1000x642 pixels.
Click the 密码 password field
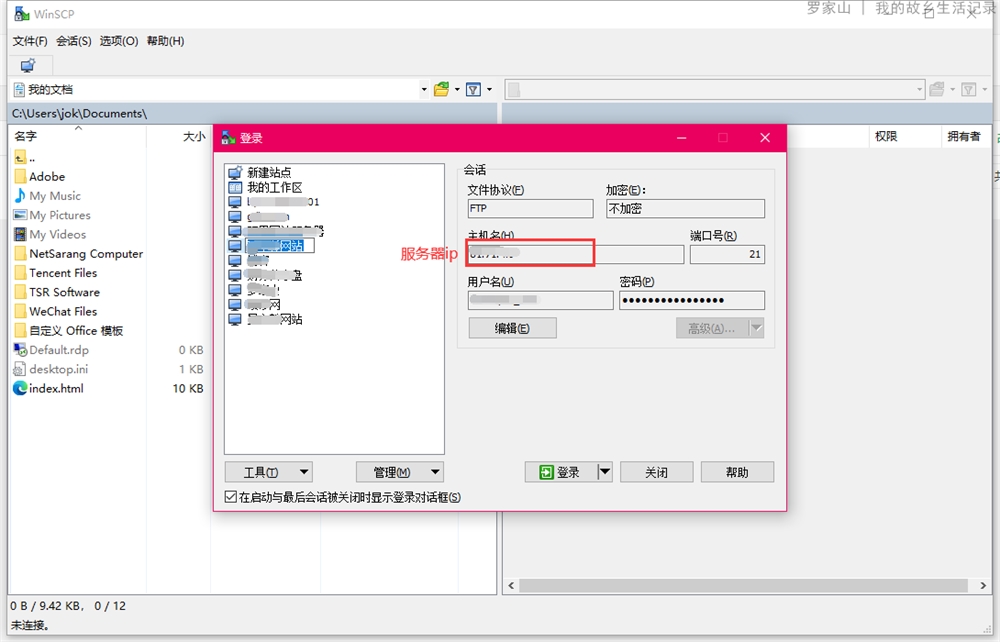click(x=691, y=300)
